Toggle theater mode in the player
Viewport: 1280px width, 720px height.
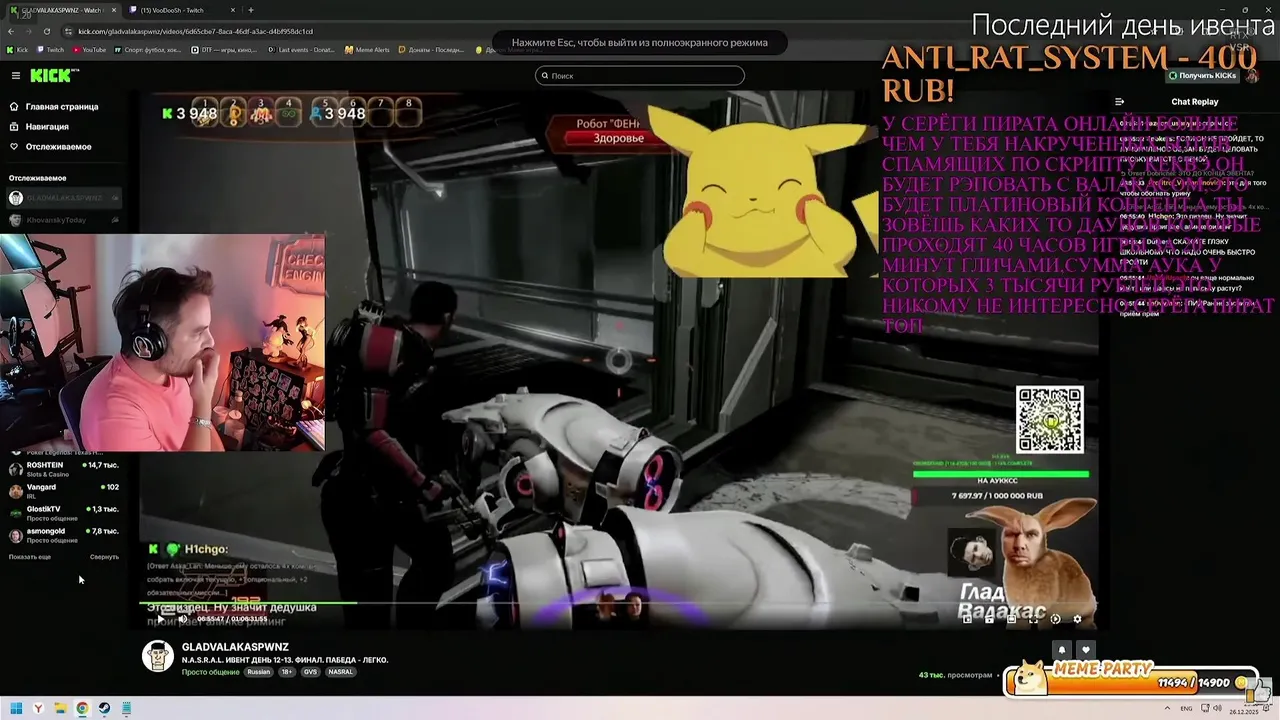coord(1011,619)
